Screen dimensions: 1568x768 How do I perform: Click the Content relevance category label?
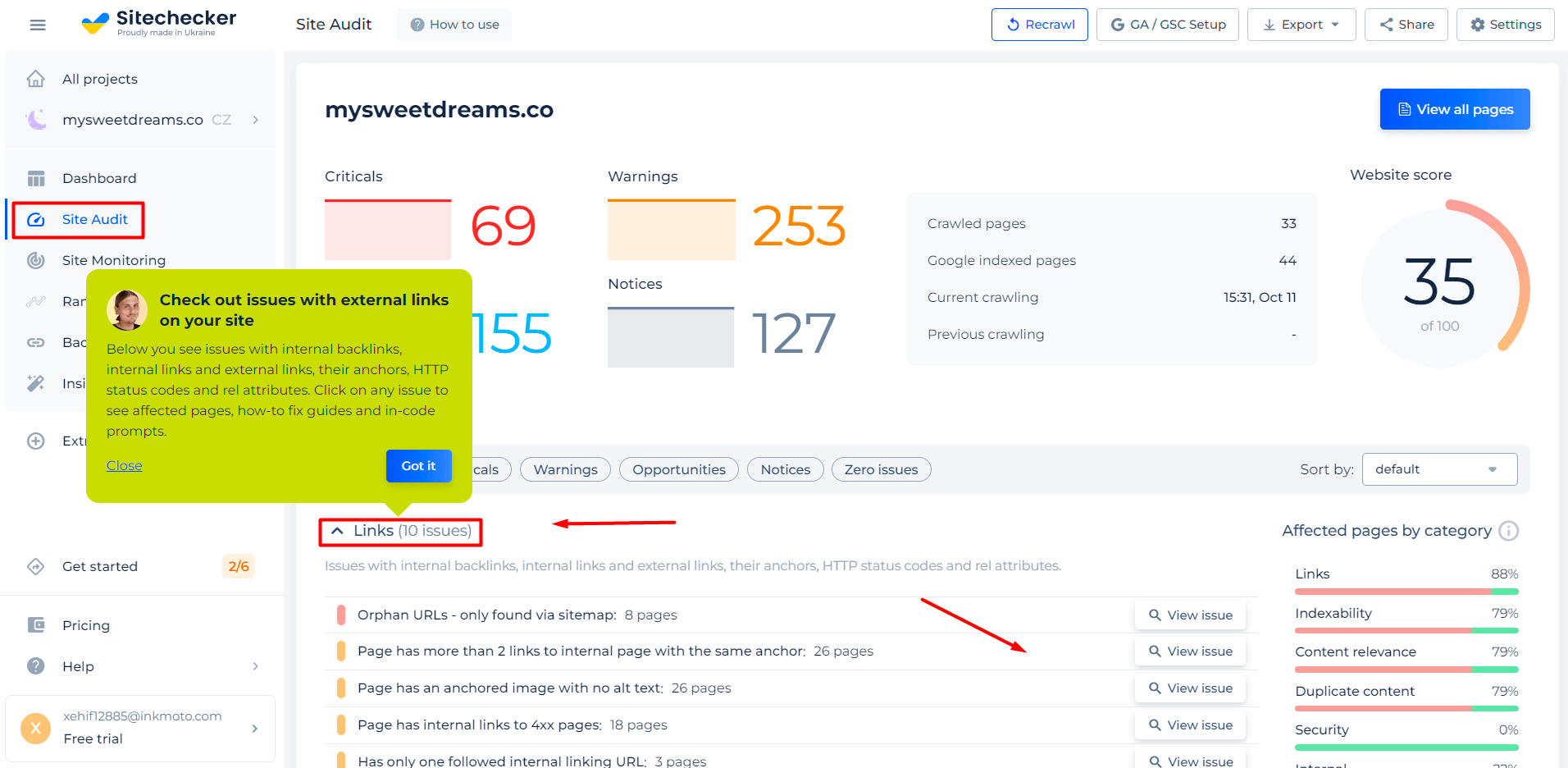[1356, 651]
